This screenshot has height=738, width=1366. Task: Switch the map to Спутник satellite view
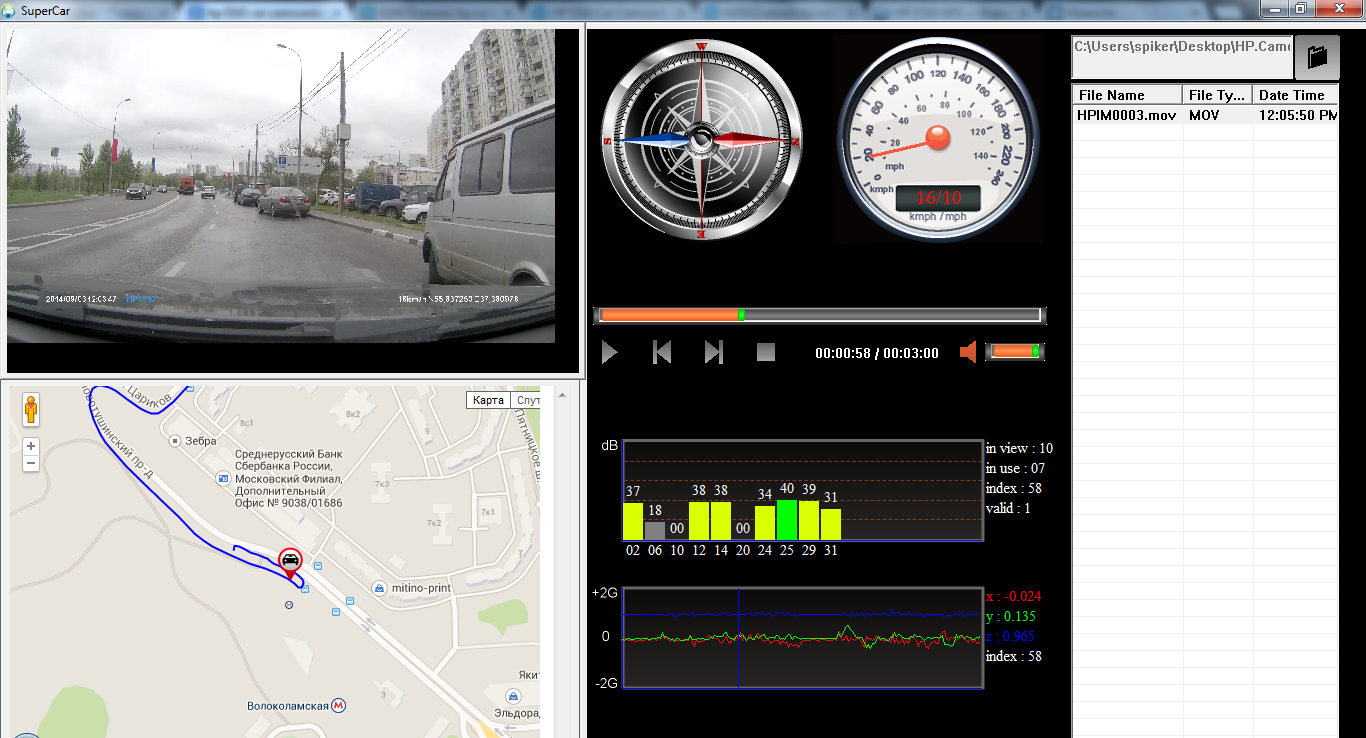pos(527,400)
